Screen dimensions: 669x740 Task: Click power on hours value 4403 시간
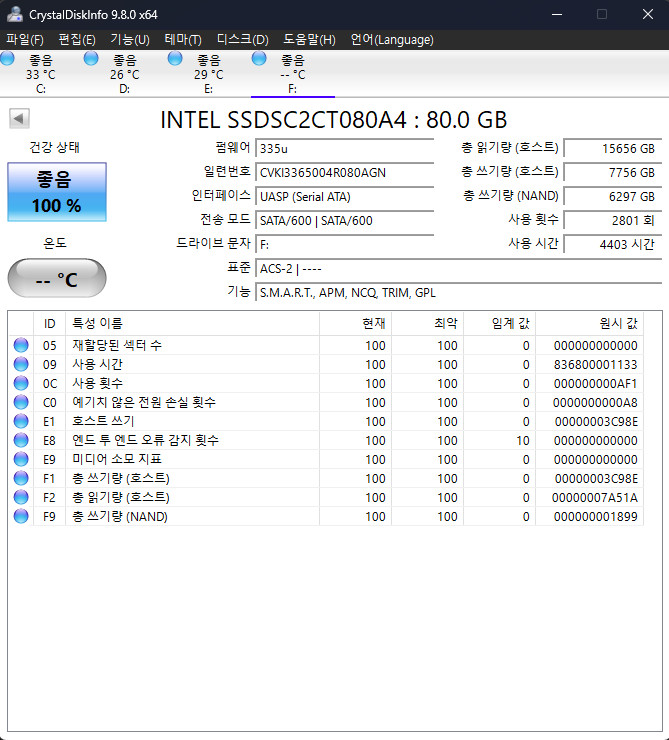click(x=613, y=244)
